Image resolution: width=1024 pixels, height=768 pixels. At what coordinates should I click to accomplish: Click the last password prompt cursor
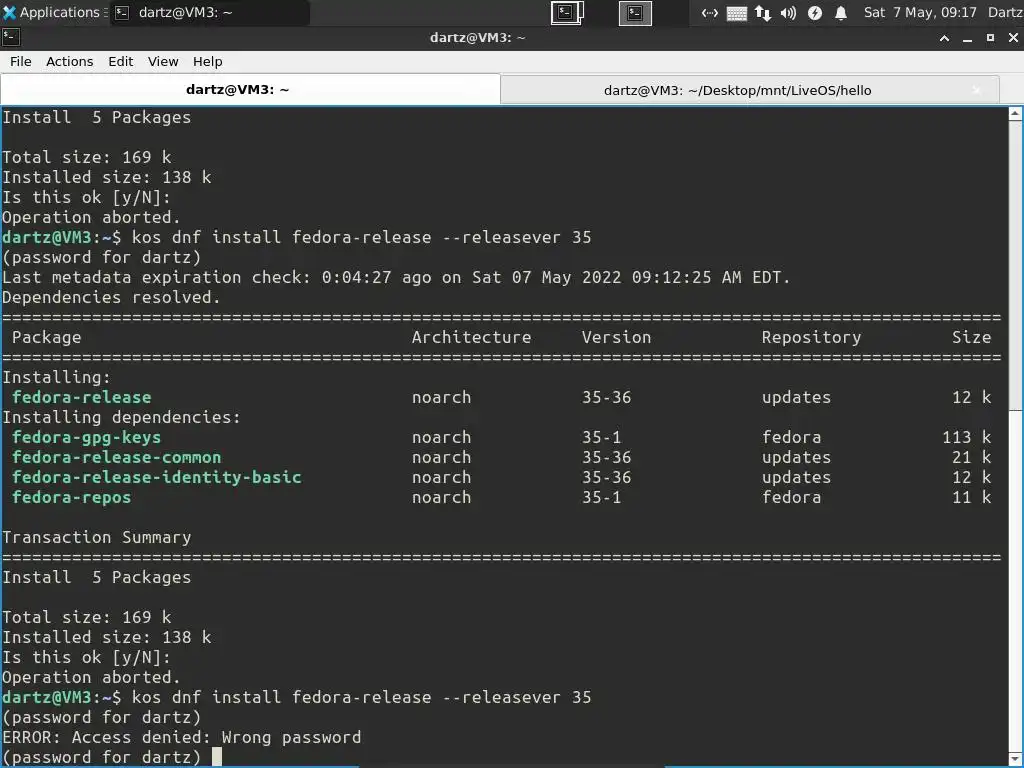coord(217,758)
